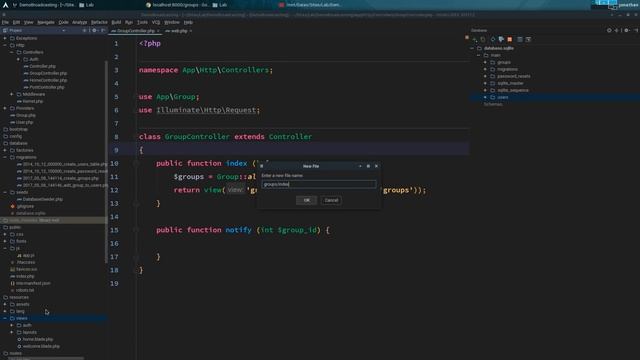The height and width of the screenshot is (360, 640).
Task: Hide the Project tool window
Action: click(103, 31)
